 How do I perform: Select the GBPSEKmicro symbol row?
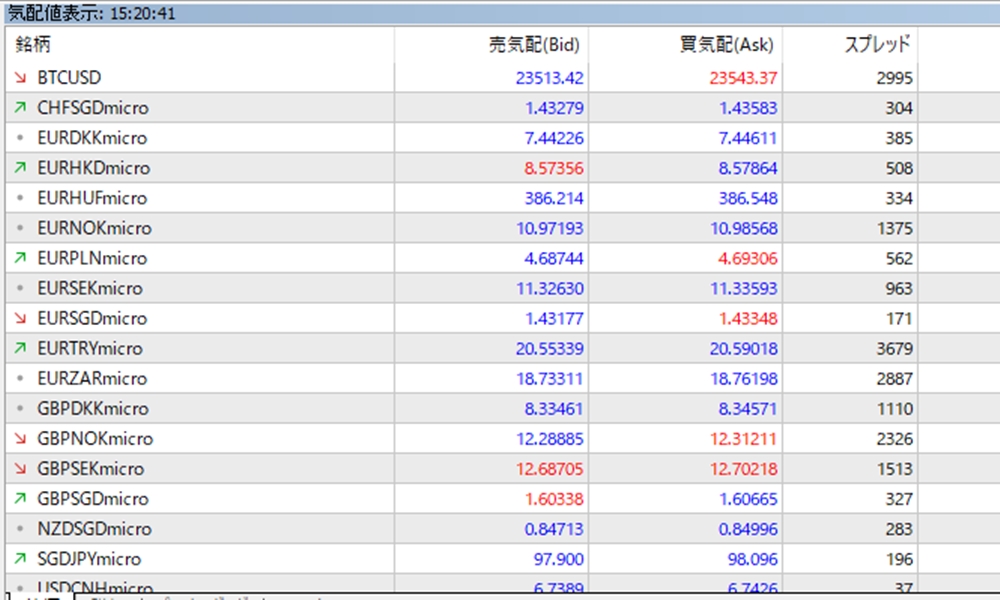tap(91, 468)
